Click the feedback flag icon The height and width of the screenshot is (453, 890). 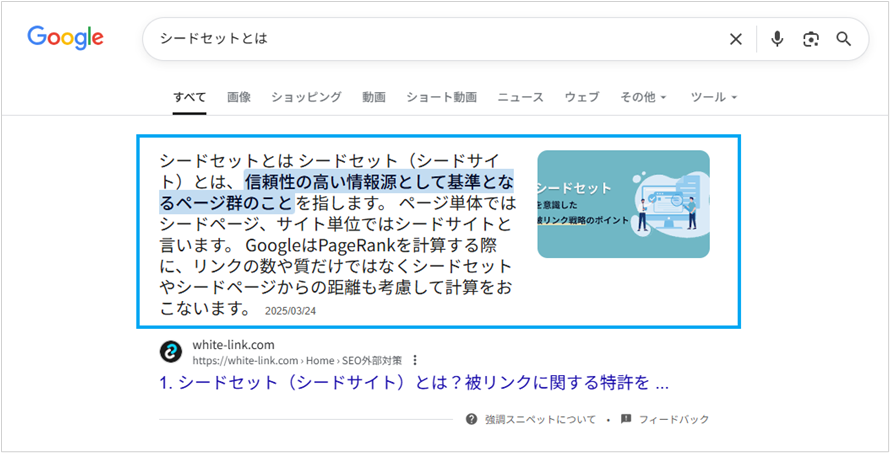coord(626,420)
